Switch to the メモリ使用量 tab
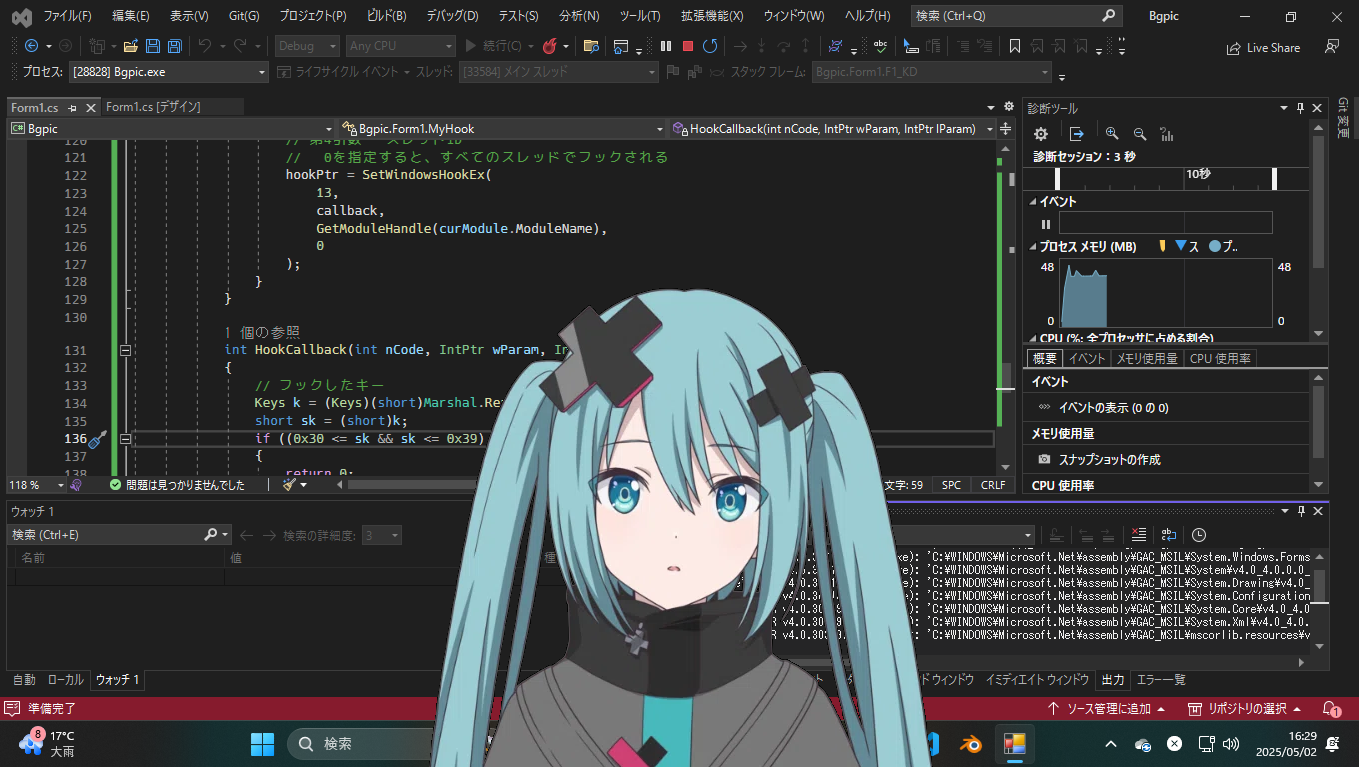Image resolution: width=1359 pixels, height=767 pixels. [1147, 358]
